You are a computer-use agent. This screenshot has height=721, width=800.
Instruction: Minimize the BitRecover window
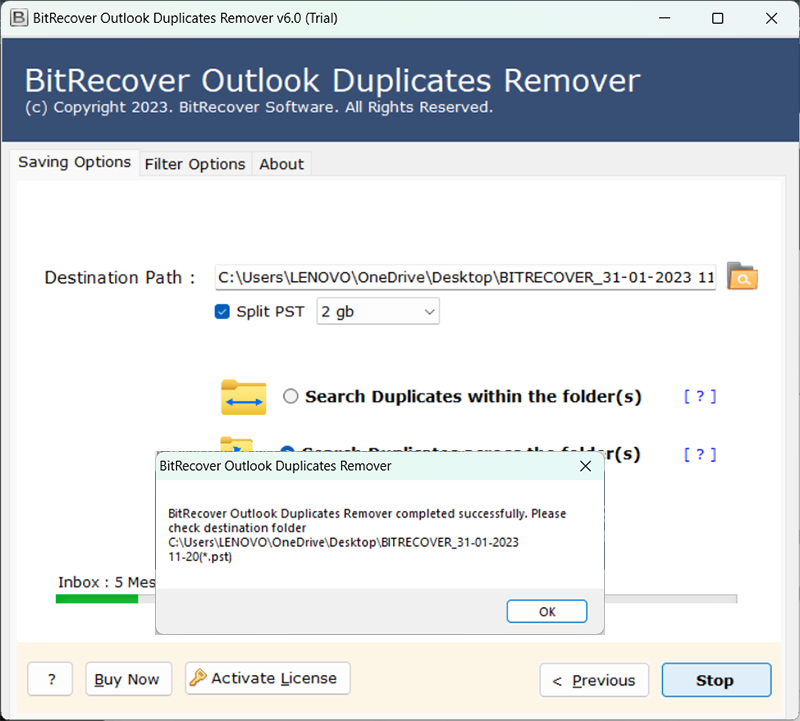click(x=664, y=18)
